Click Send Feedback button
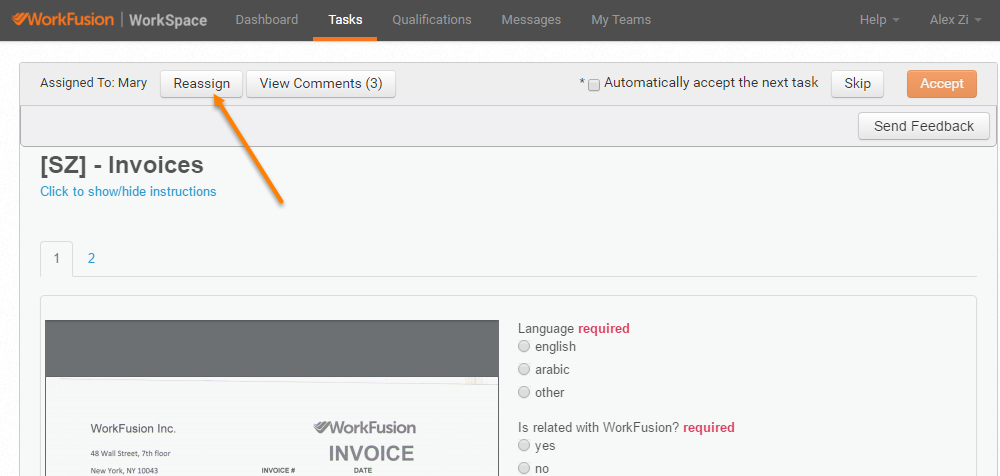1000x476 pixels. click(923, 126)
